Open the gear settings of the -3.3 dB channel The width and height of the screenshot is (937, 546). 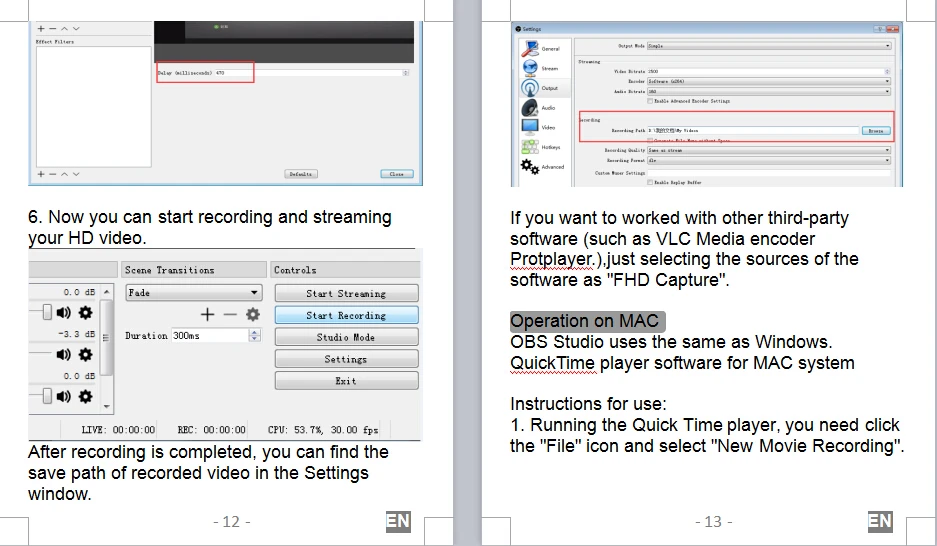(85, 354)
